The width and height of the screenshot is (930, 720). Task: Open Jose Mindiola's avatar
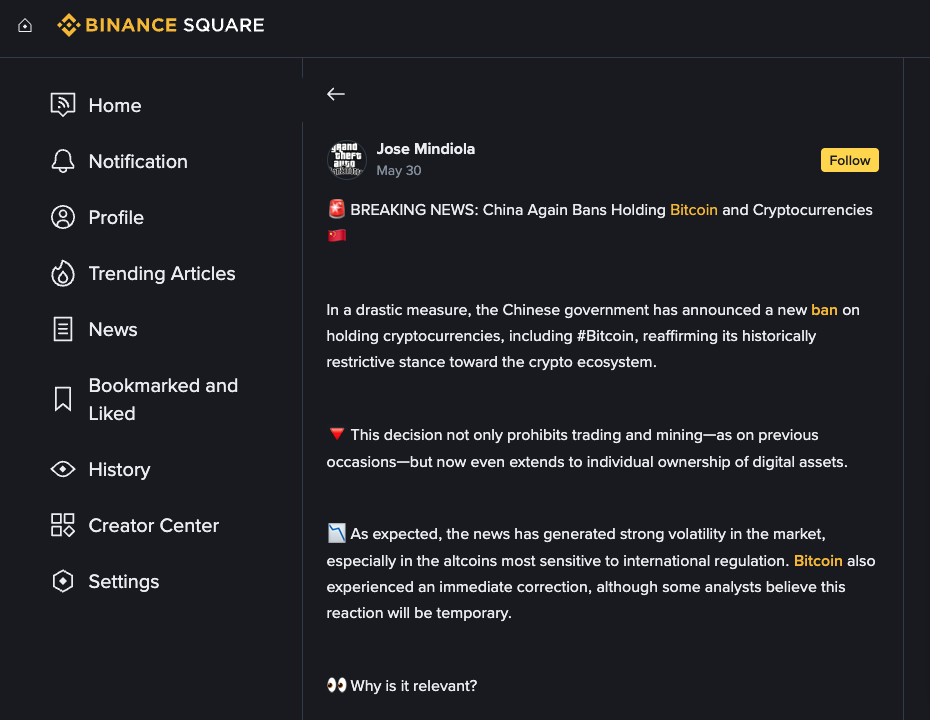346,160
